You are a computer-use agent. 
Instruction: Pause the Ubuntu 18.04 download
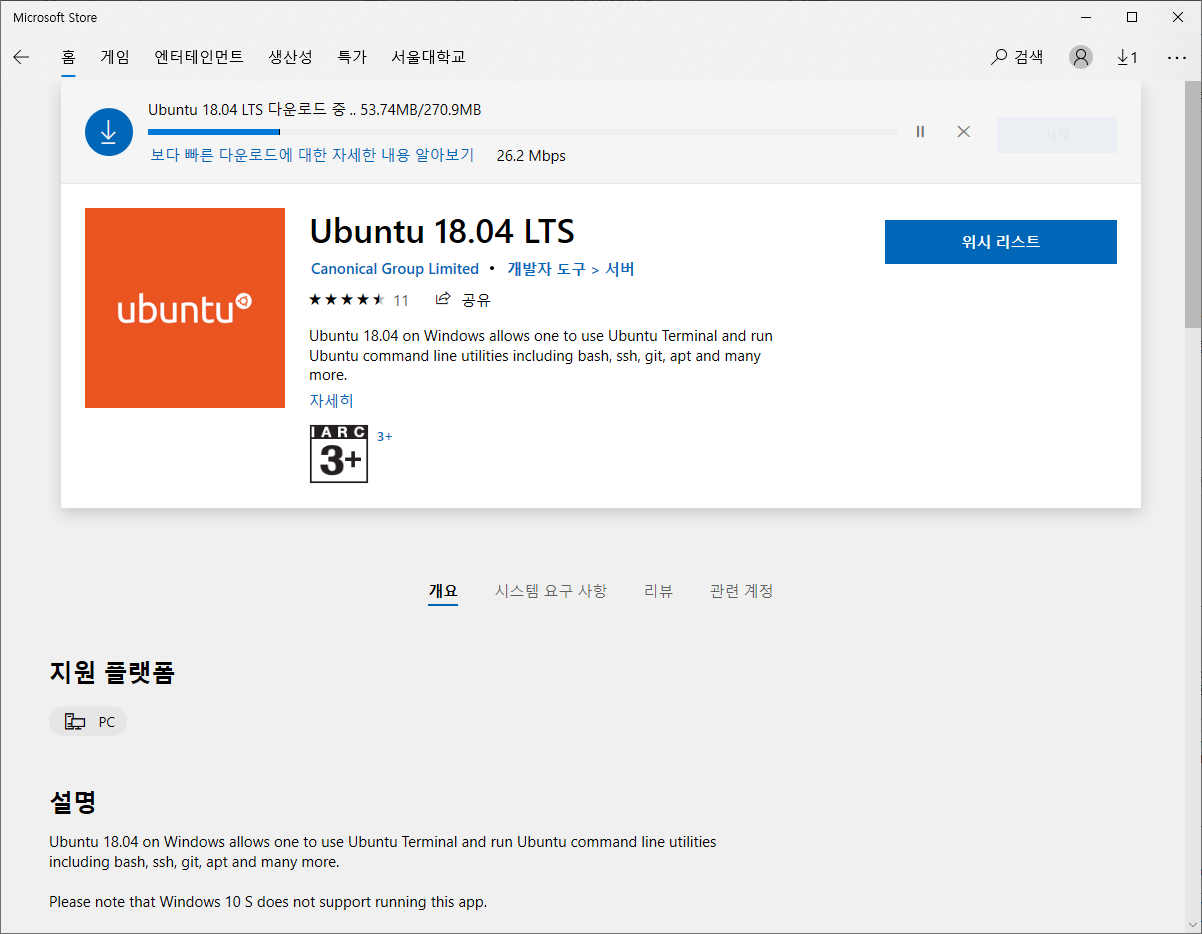coord(921,132)
